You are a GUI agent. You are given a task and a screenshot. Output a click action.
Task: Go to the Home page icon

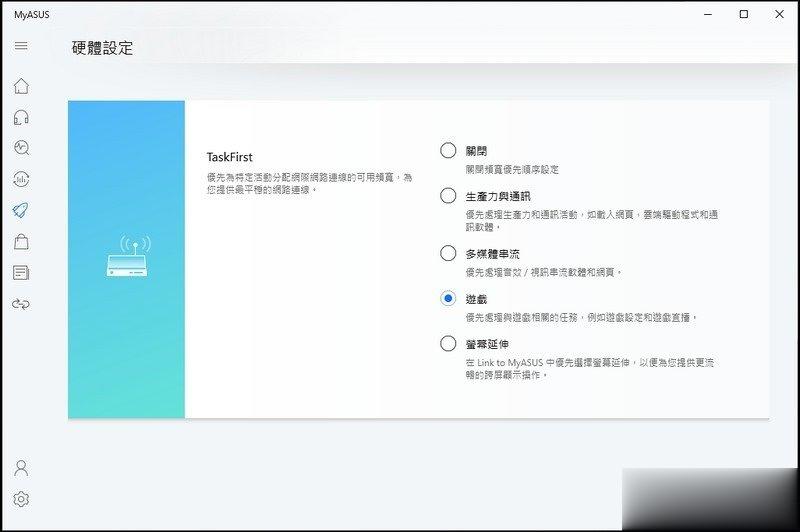(x=21, y=86)
